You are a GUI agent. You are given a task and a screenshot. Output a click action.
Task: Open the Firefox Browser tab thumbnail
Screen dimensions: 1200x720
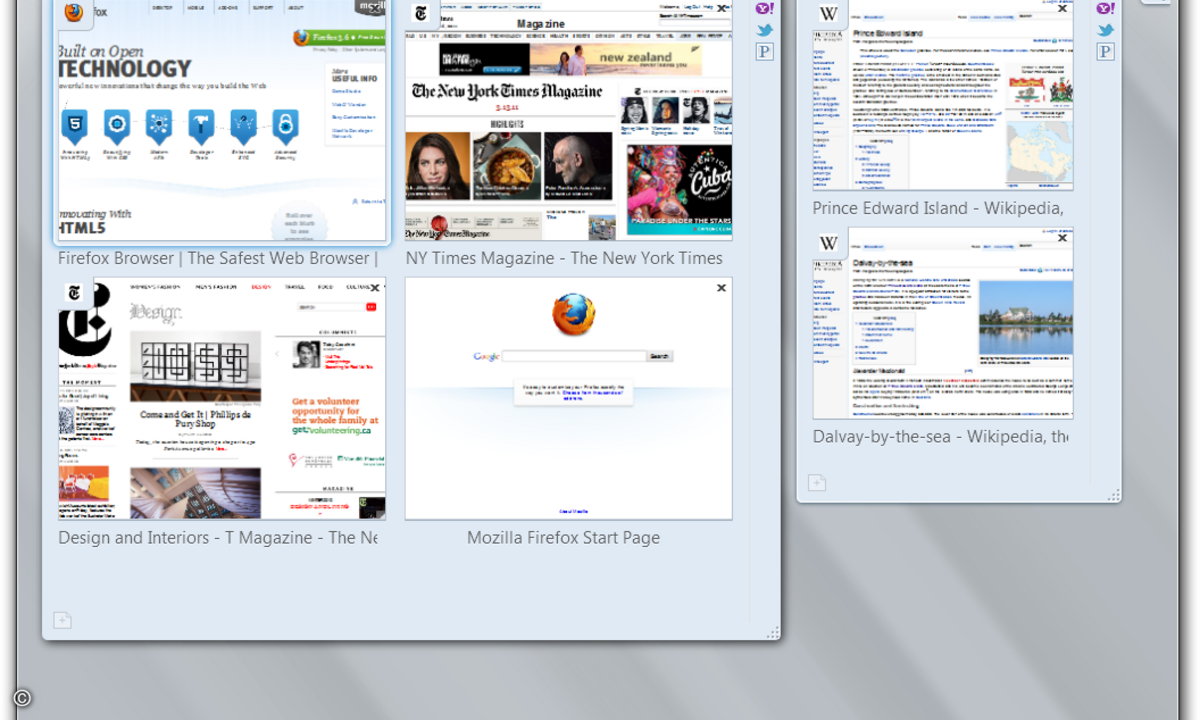coord(222,120)
